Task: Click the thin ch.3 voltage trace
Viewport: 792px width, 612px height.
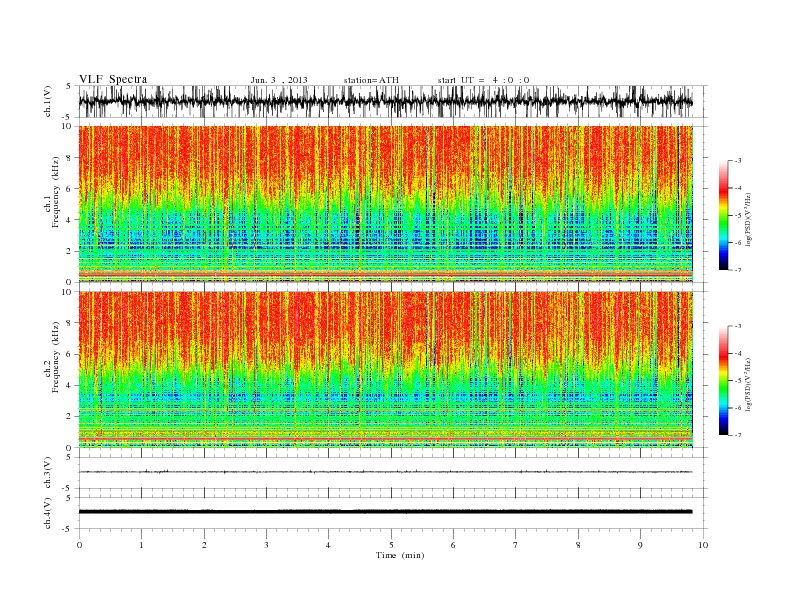Action: [385, 472]
